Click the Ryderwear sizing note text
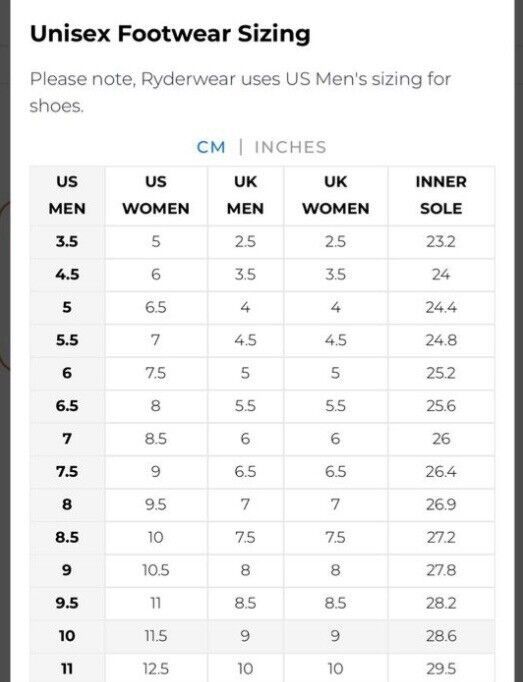The width and height of the screenshot is (523, 682). point(240,92)
